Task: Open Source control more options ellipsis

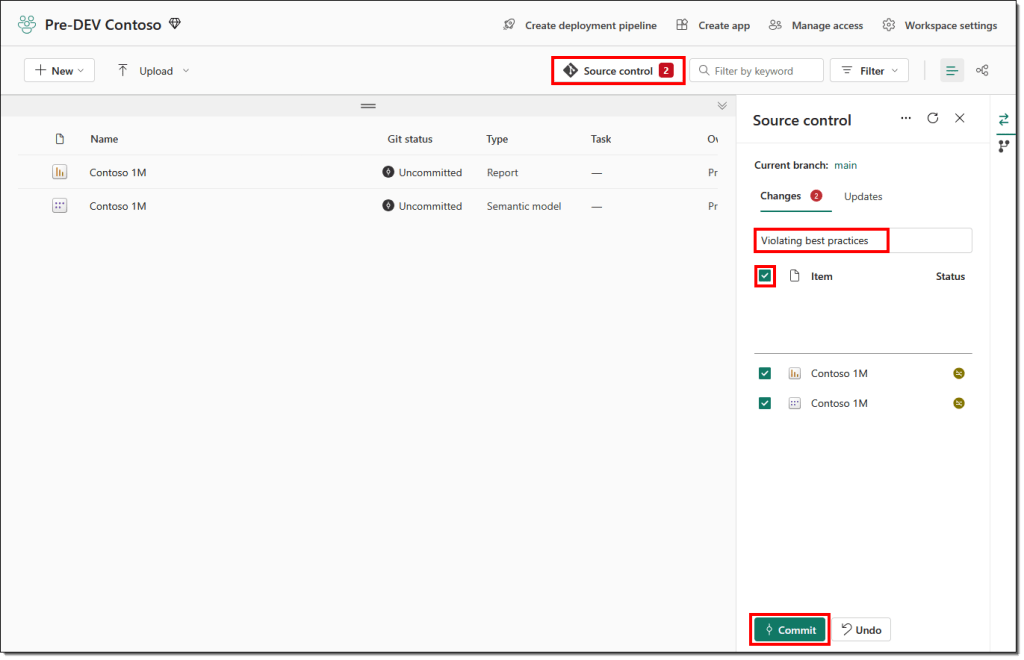Action: coord(906,118)
